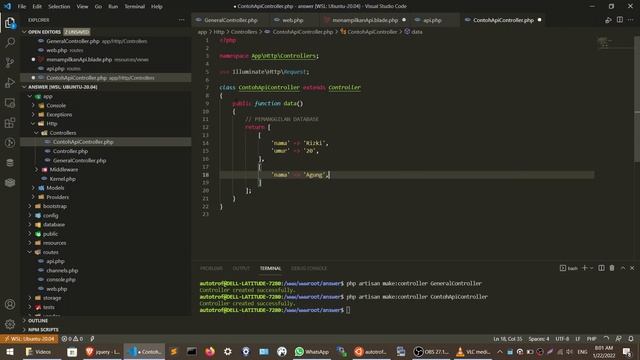640x360 pixels.
Task: Change indentation via Spaces: 4
Action: coord(539,339)
